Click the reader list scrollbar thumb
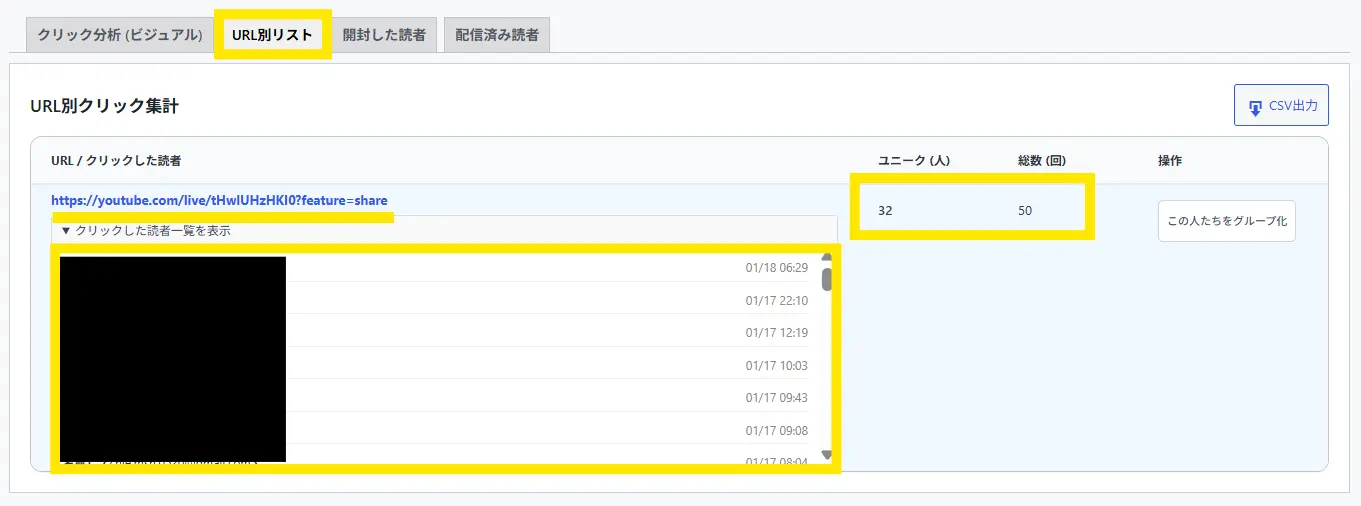 point(827,279)
